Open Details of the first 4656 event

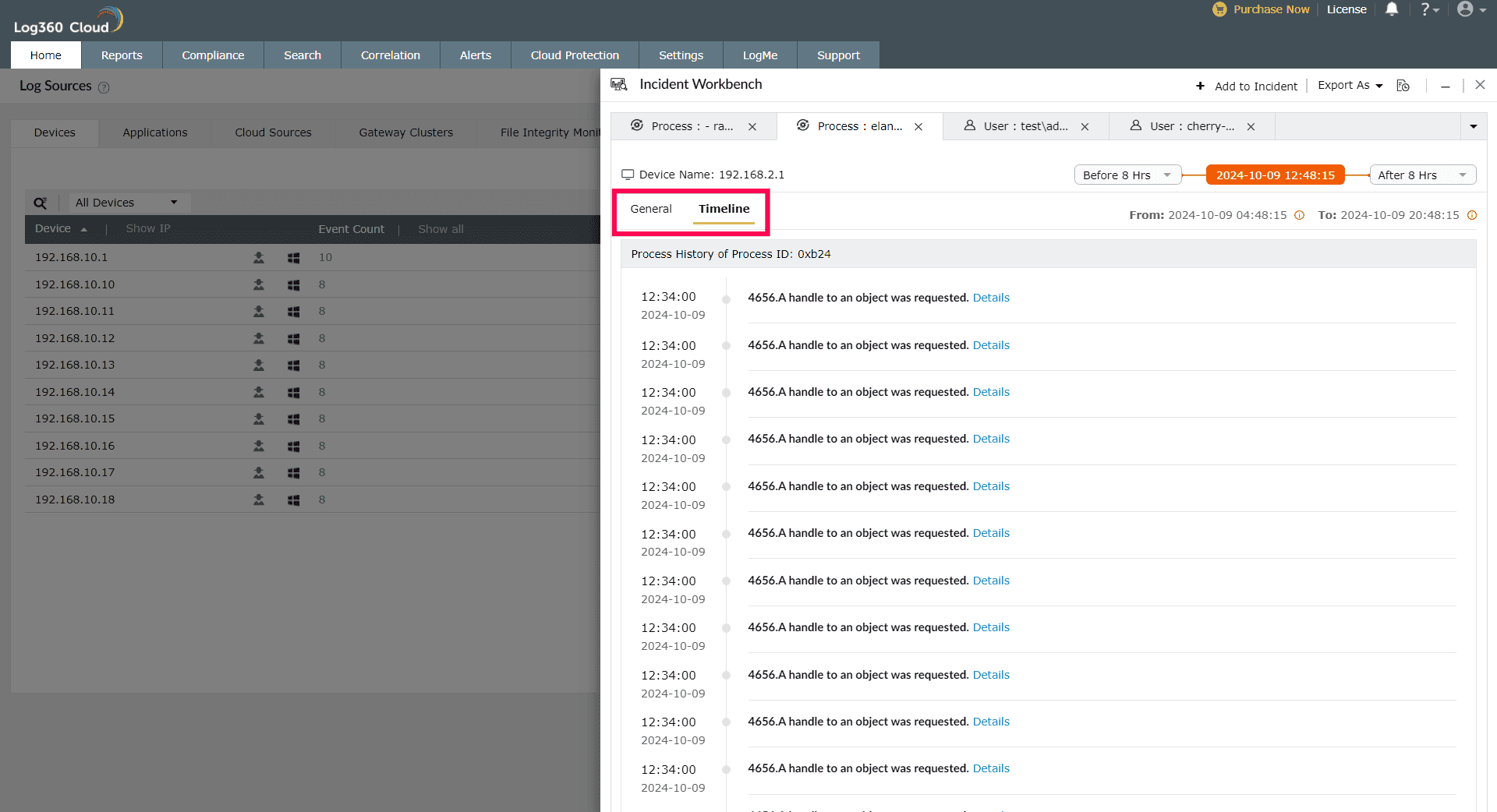[991, 298]
